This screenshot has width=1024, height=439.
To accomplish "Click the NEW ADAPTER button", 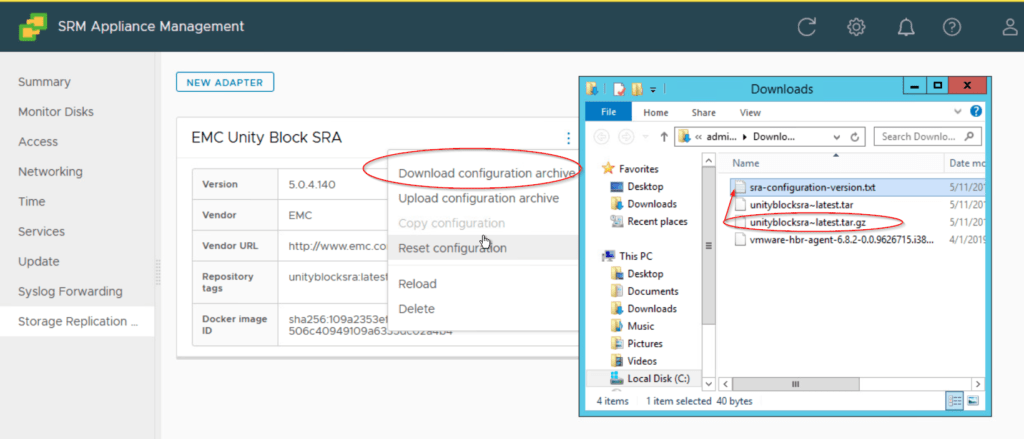I will point(225,82).
